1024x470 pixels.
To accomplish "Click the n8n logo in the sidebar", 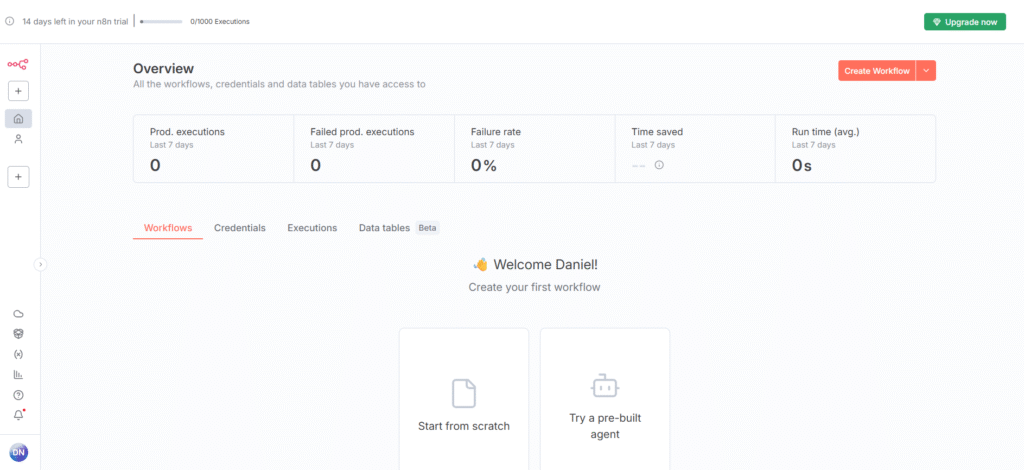I will tap(18, 64).
